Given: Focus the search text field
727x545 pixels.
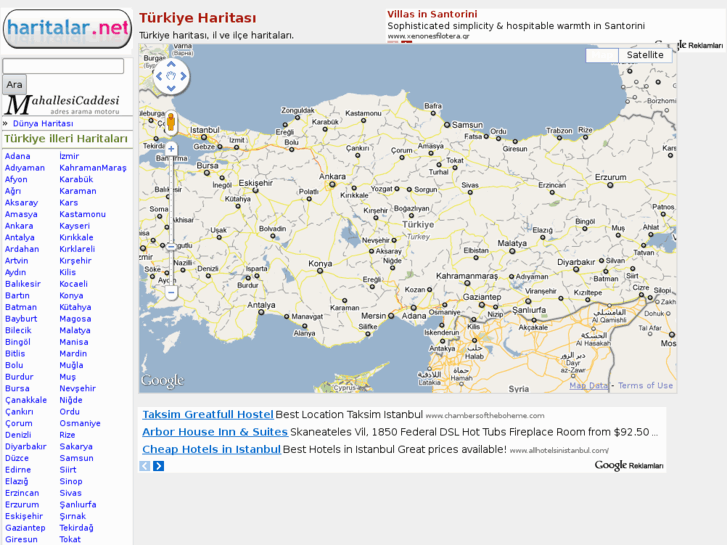Looking at the screenshot, I should 63,66.
